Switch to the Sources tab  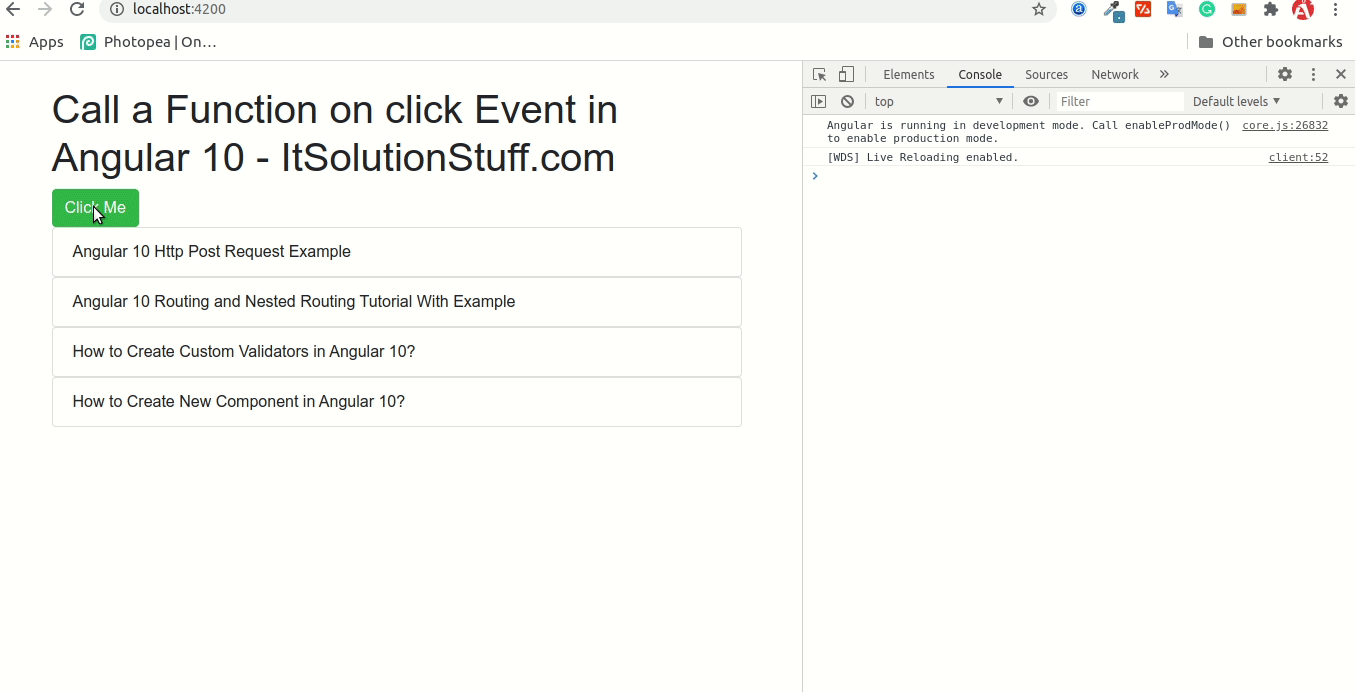click(x=1047, y=75)
